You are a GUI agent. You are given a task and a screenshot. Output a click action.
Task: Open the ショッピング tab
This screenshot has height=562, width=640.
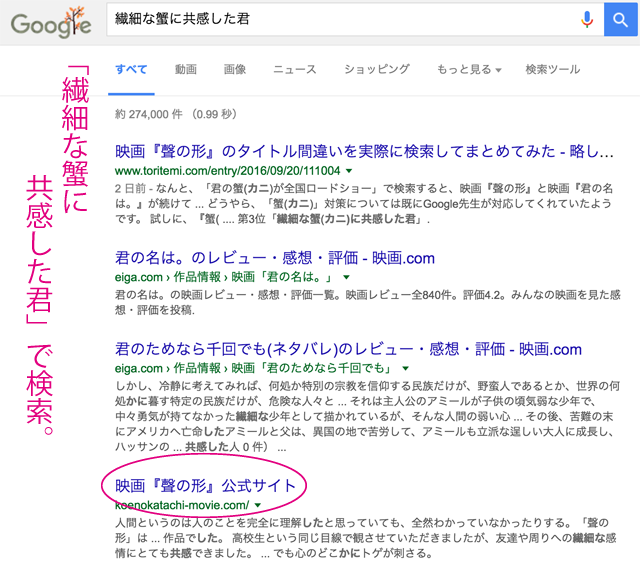[x=376, y=69]
